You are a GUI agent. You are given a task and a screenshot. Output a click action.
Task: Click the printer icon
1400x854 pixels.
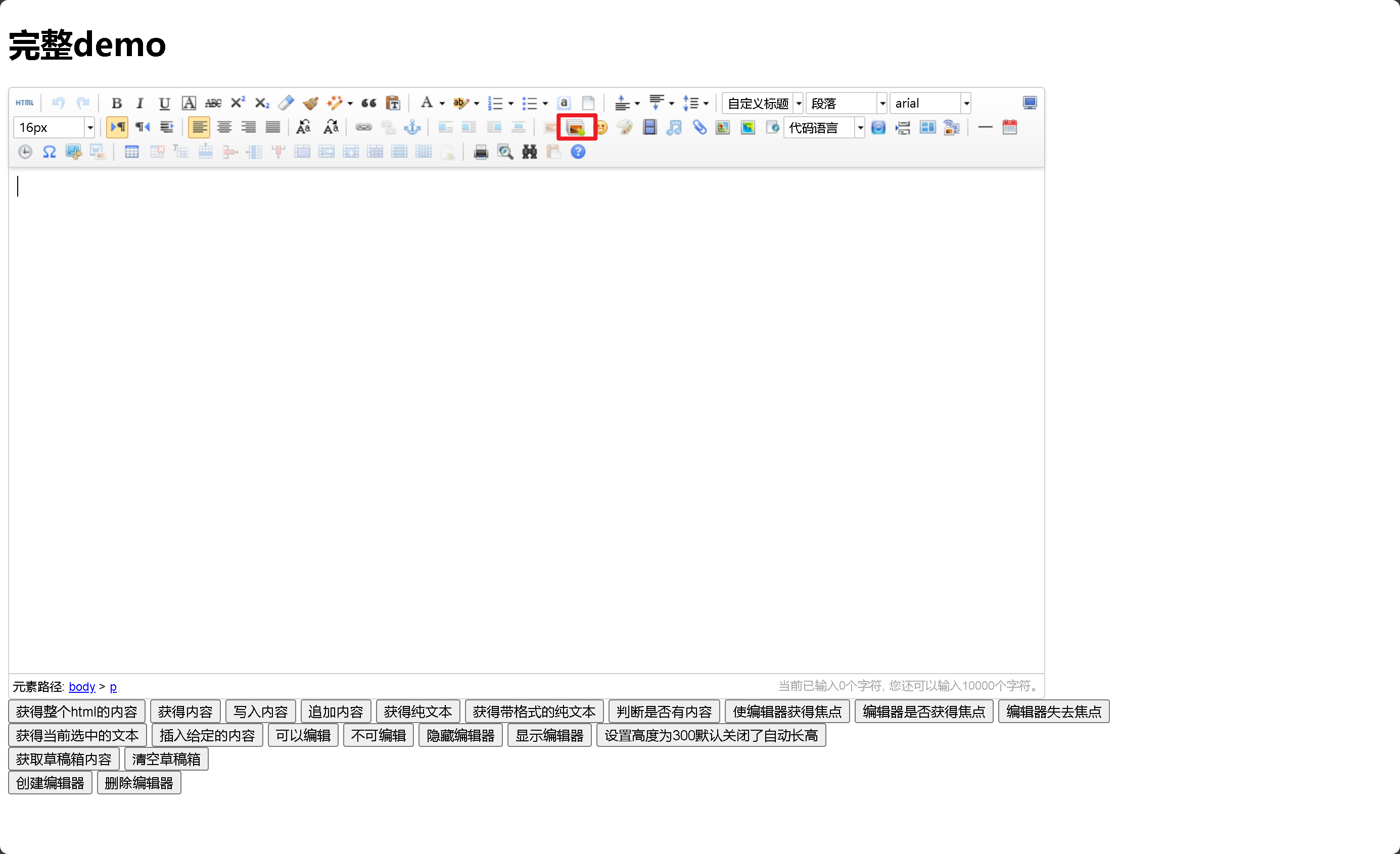click(481, 152)
